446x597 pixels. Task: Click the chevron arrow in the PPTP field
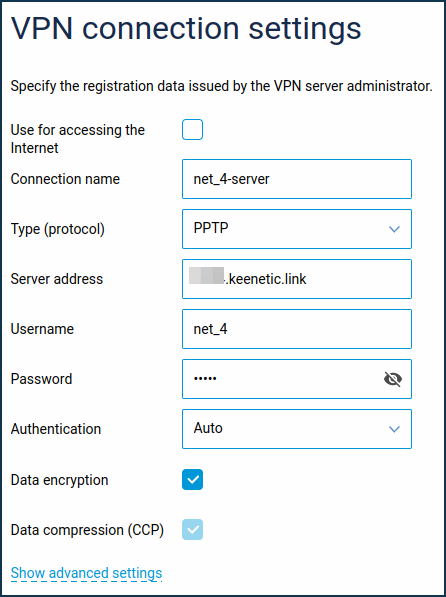[x=394, y=229]
